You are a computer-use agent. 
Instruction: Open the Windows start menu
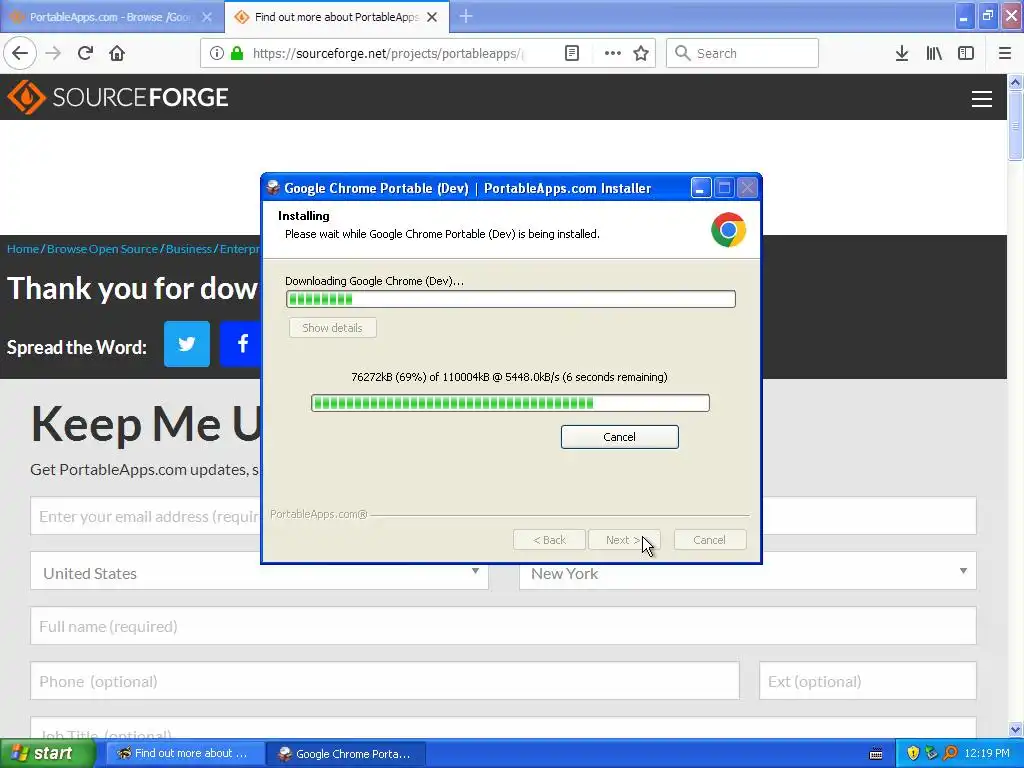coord(46,754)
